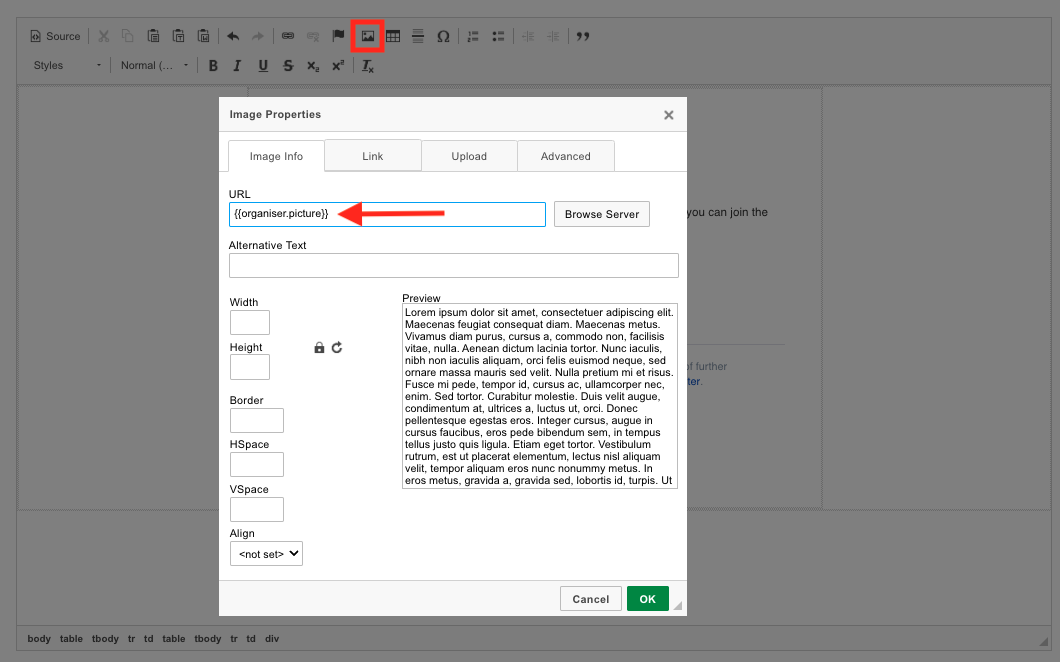Open the special character Omega icon
1060x662 pixels.
[443, 37]
